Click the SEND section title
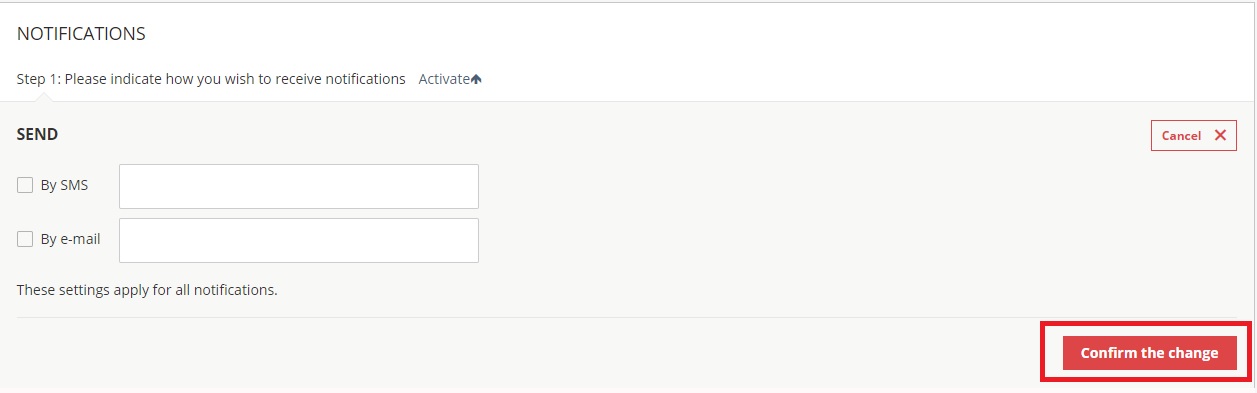The width and height of the screenshot is (1257, 393). click(37, 133)
